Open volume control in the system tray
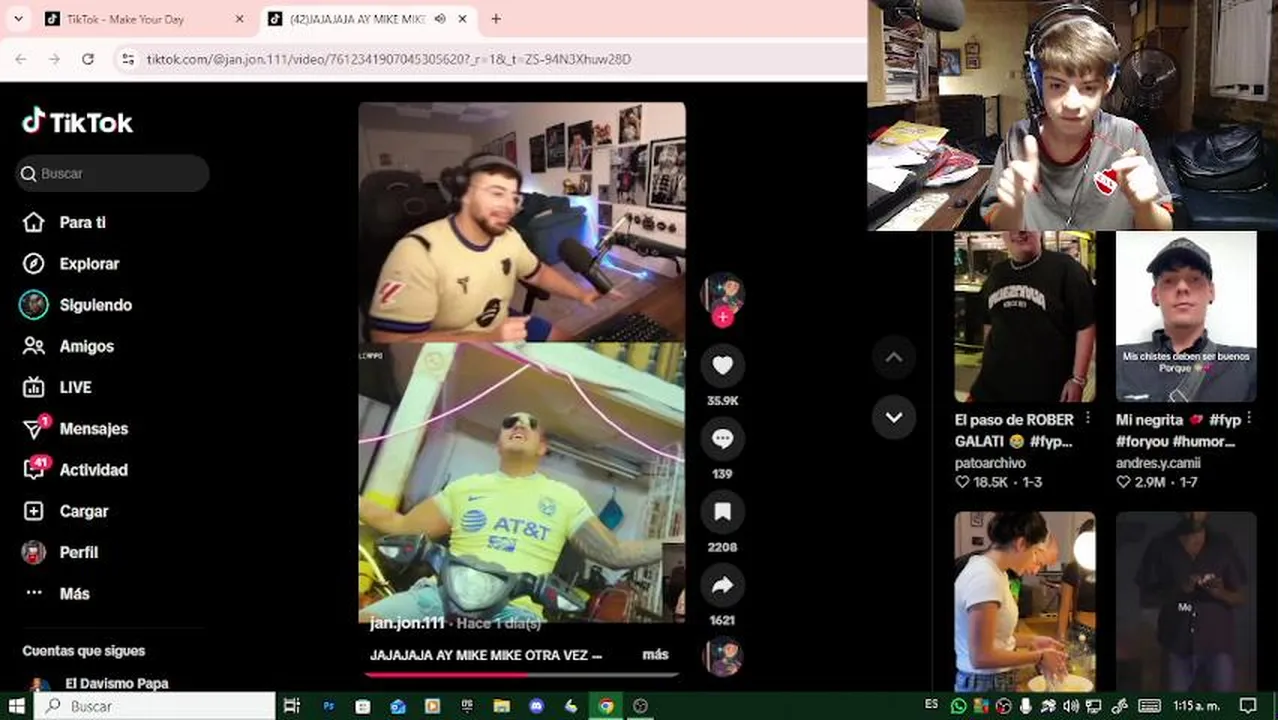Viewport: 1278px width, 720px height. pyautogui.click(x=1072, y=706)
